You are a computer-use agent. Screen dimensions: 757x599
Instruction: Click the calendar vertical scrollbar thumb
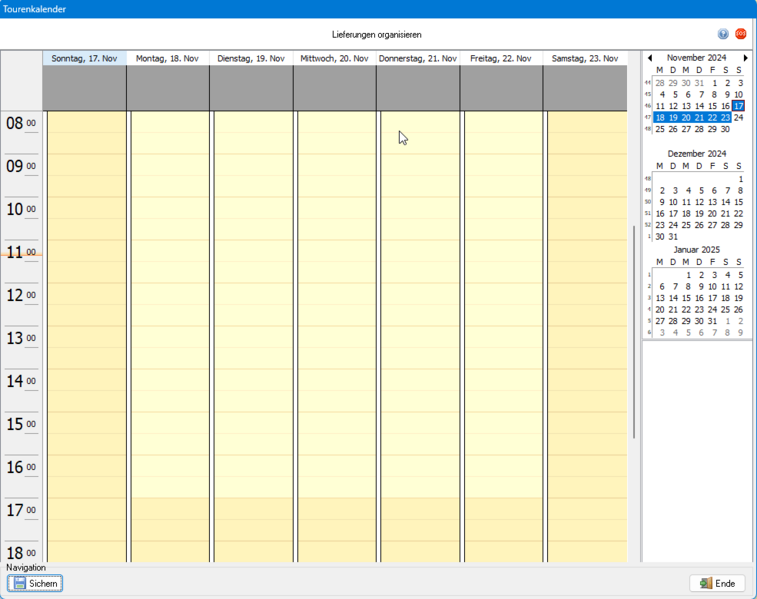634,332
